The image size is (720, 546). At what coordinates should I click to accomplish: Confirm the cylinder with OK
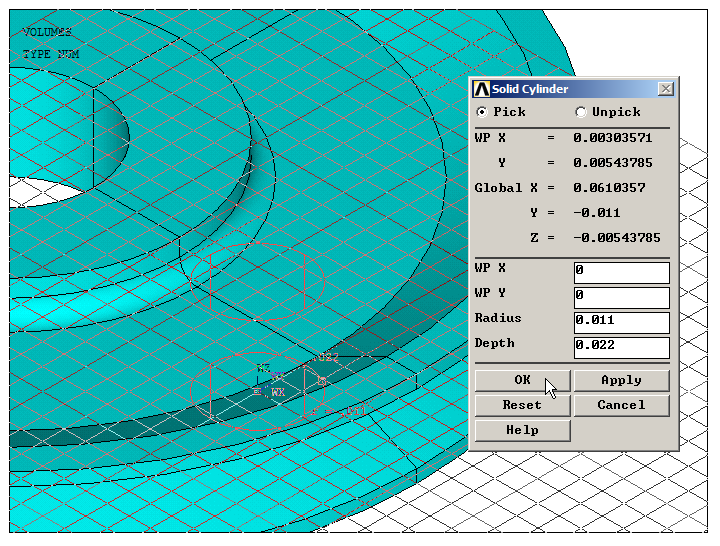(523, 381)
